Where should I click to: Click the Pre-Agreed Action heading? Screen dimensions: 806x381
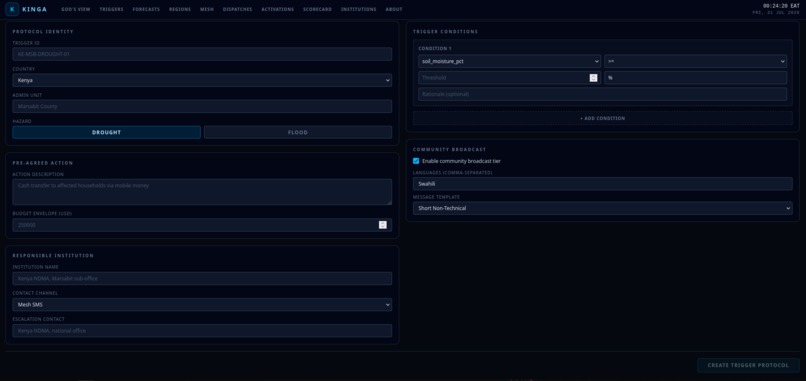point(43,163)
